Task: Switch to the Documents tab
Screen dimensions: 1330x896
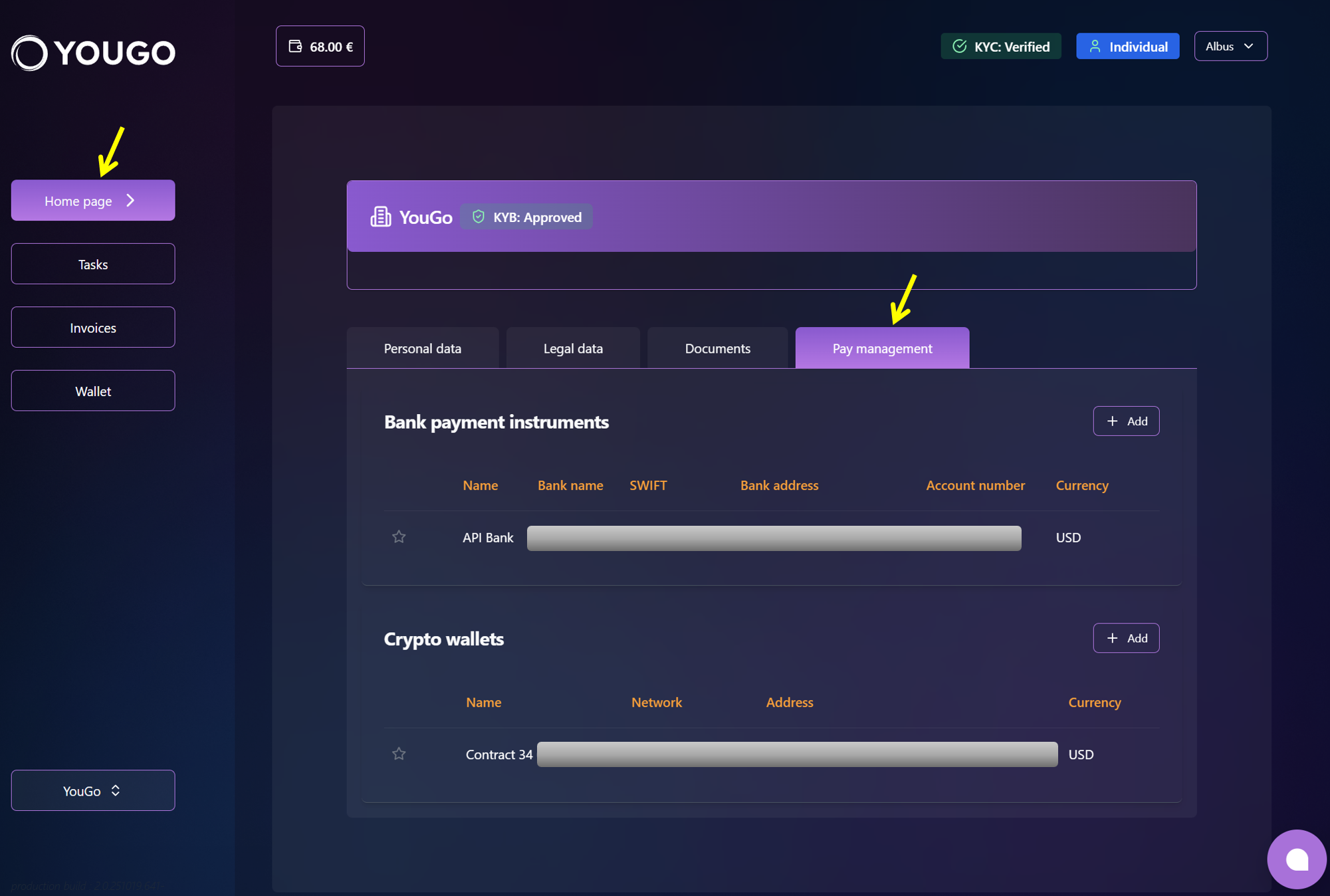Action: click(x=717, y=348)
